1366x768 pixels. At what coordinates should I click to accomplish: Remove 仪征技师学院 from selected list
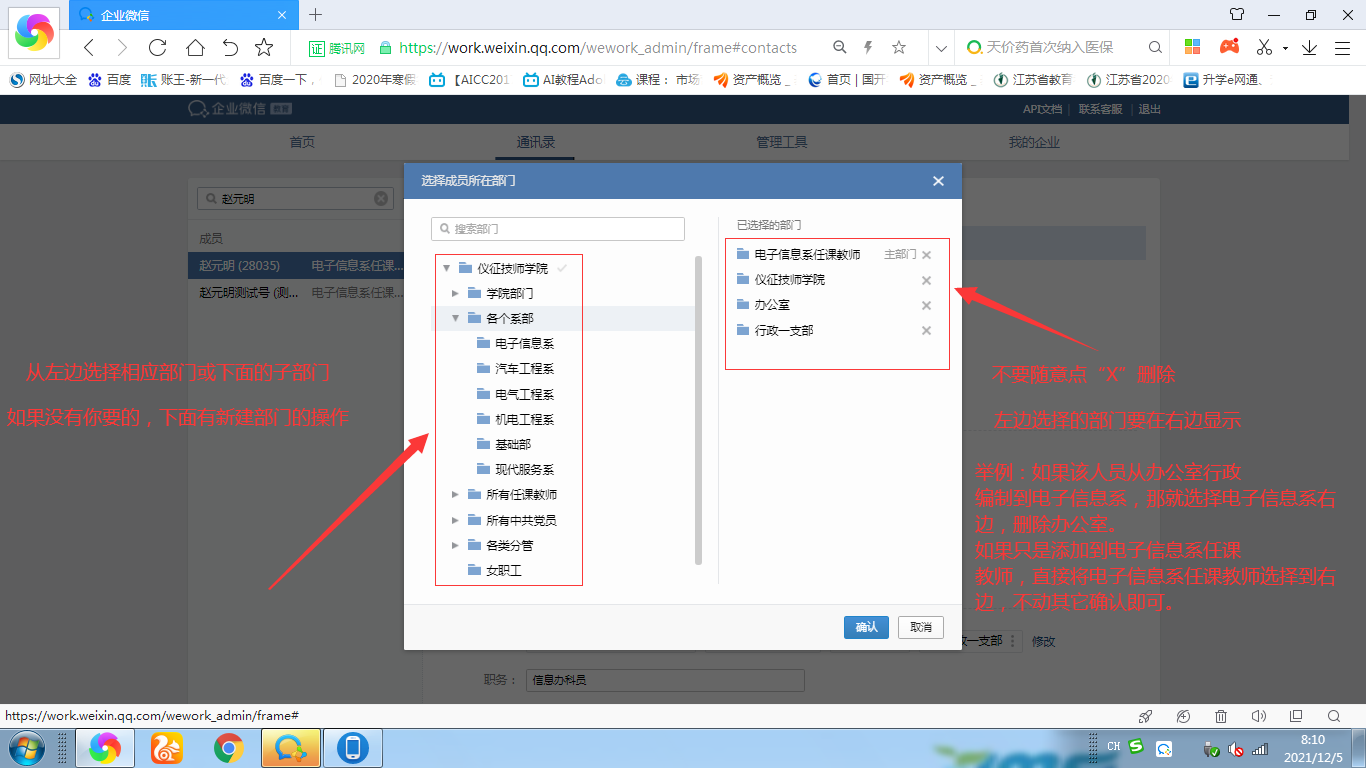point(926,281)
